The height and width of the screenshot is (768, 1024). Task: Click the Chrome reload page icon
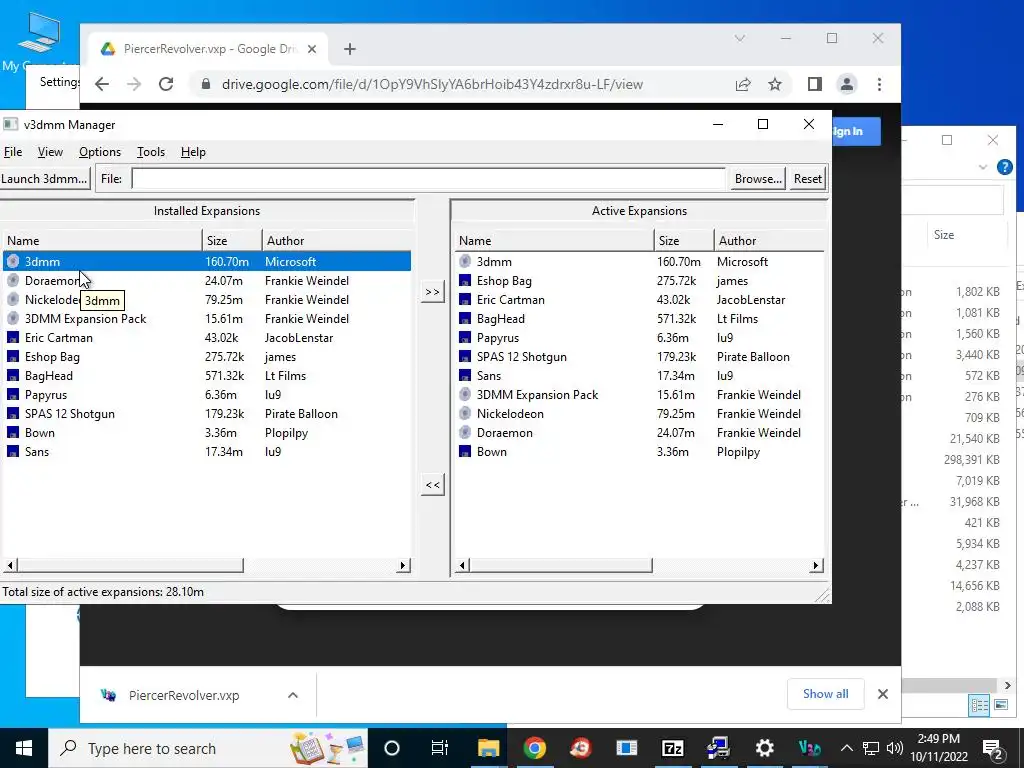pyautogui.click(x=166, y=84)
